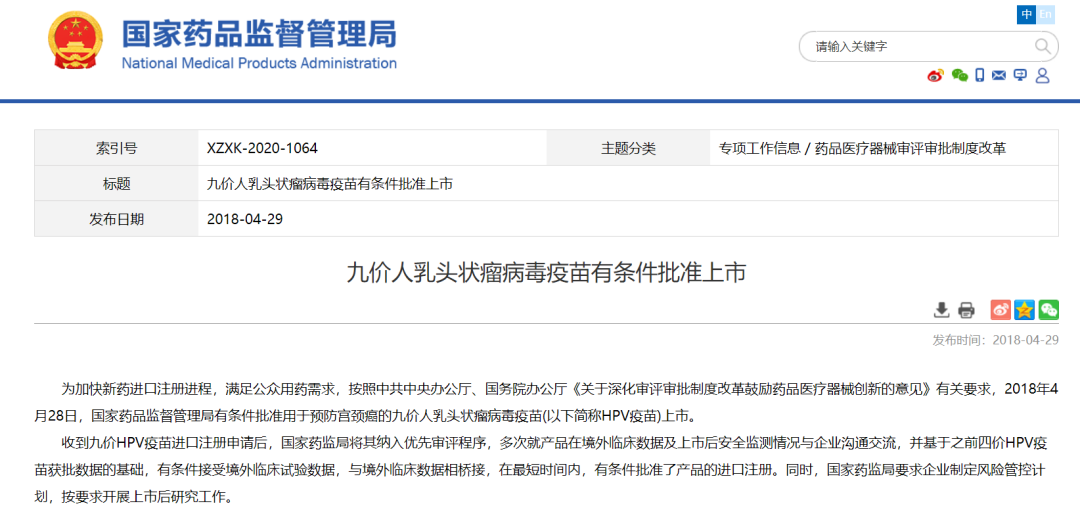The height and width of the screenshot is (508, 1080).
Task: Click the National Emblem logo
Action: tap(76, 41)
